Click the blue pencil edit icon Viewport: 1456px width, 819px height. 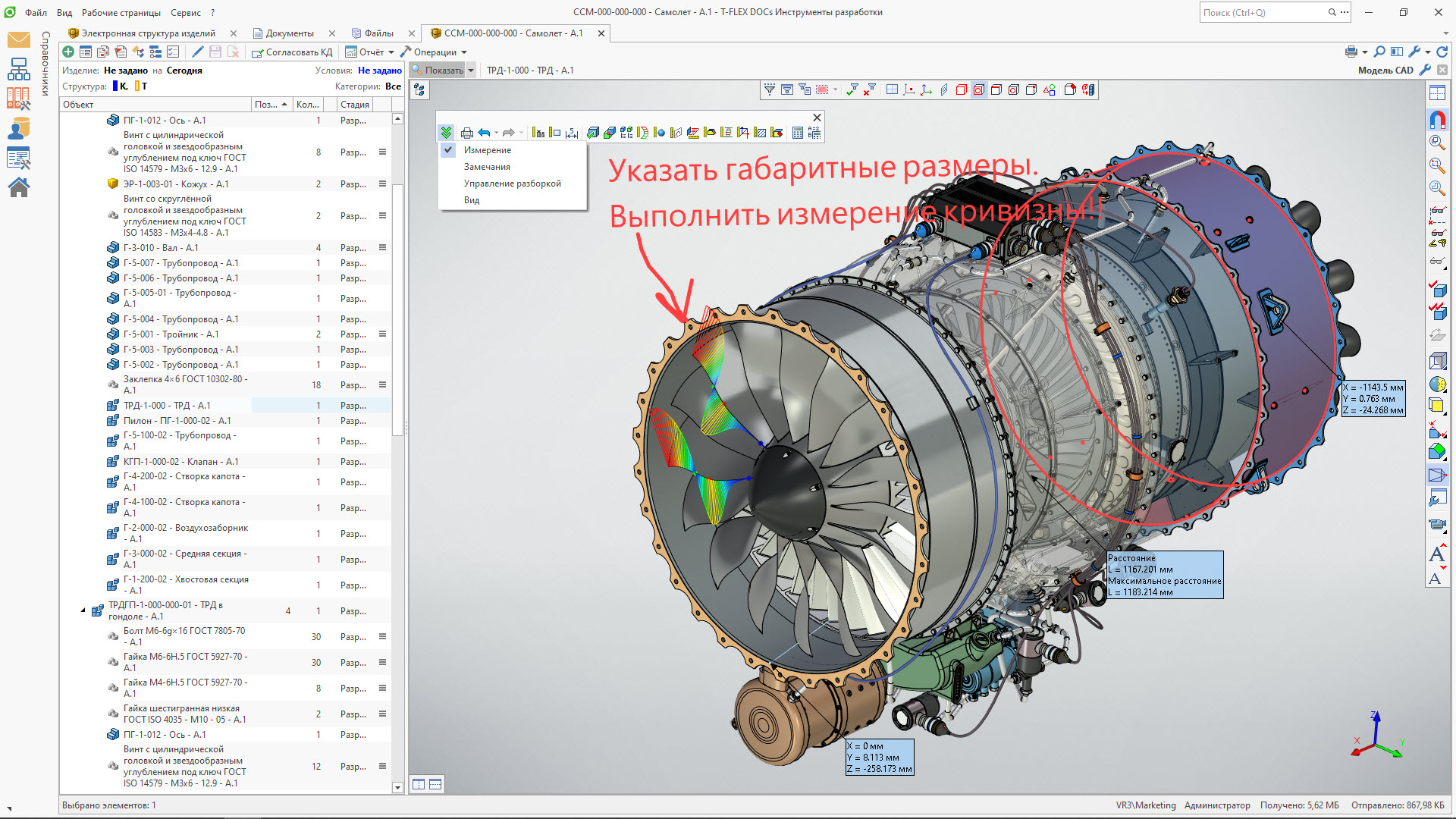tap(197, 52)
